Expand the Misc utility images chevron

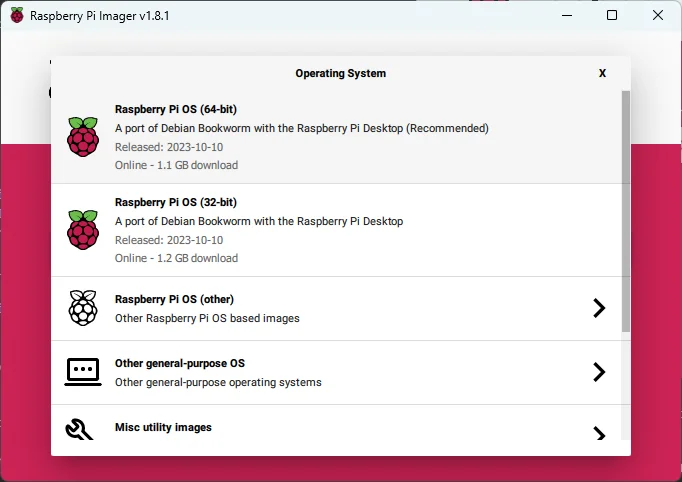599,433
